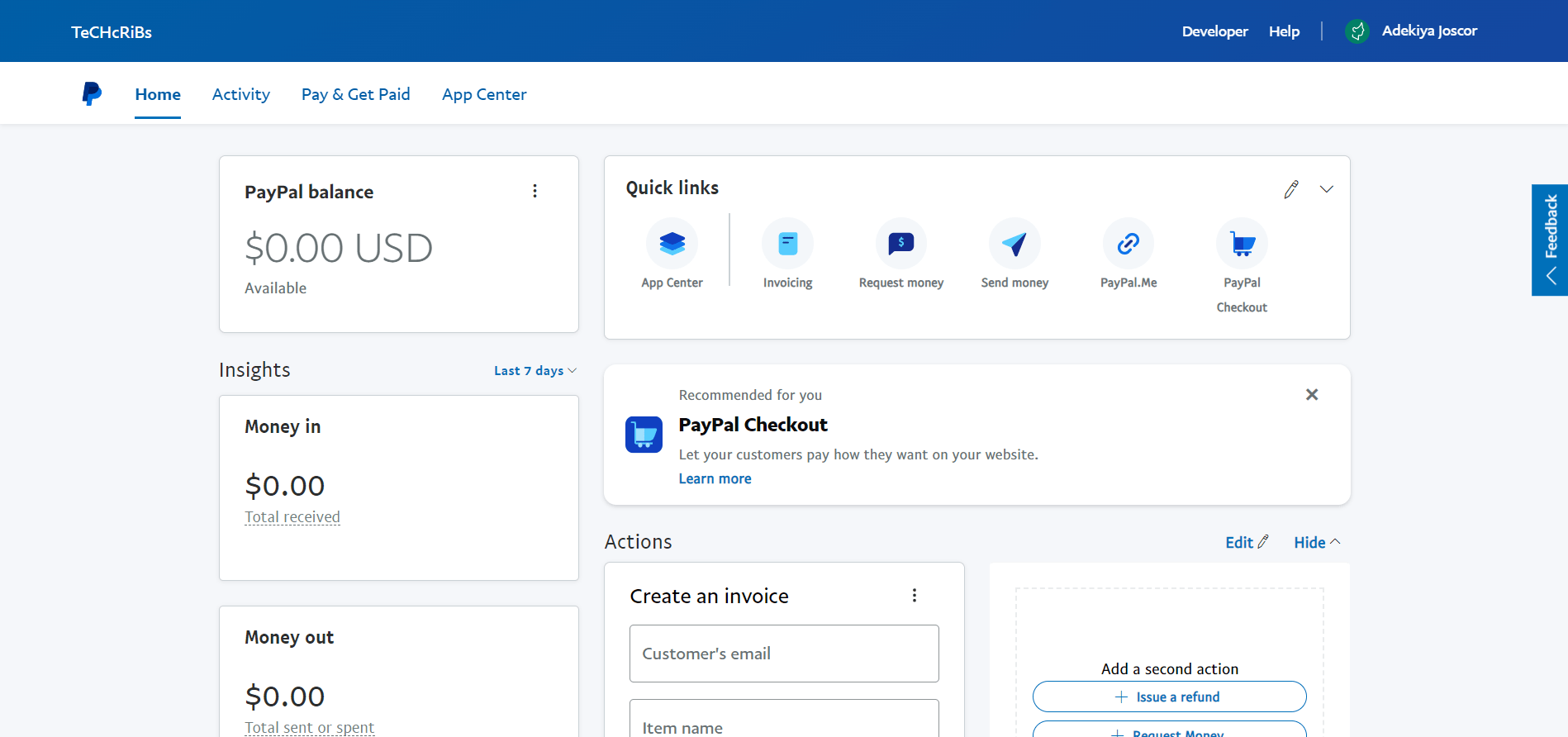Click the Adekiya Joscor profile avatar icon
This screenshot has height=737, width=1568.
click(x=1357, y=31)
